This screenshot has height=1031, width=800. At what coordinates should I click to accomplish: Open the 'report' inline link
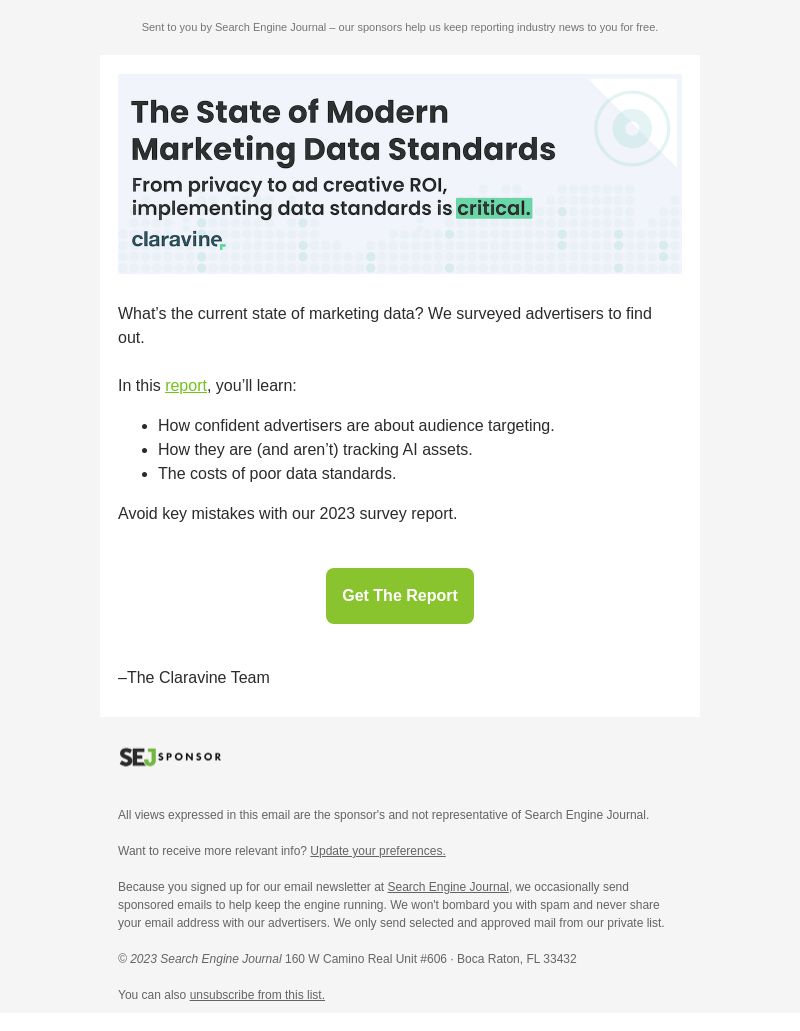pos(185,386)
